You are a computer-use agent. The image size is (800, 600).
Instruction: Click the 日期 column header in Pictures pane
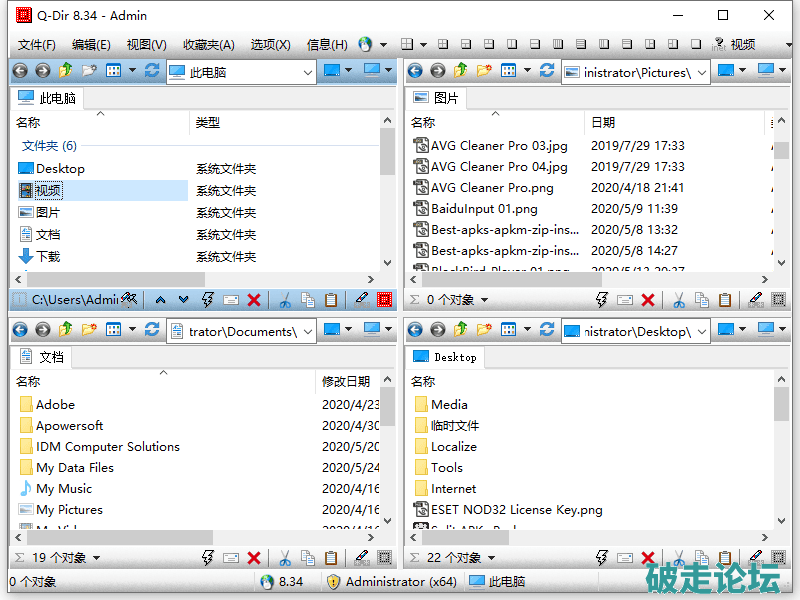(603, 122)
